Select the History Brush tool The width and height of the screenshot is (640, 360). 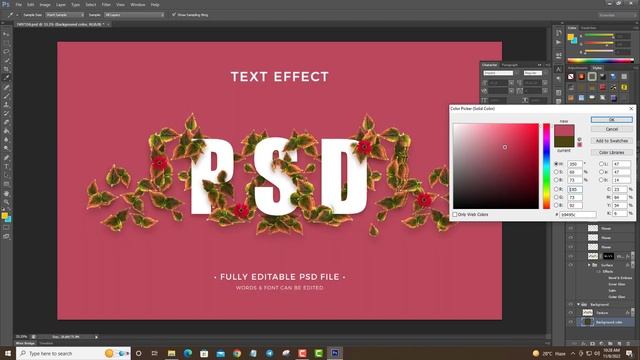tap(6, 113)
